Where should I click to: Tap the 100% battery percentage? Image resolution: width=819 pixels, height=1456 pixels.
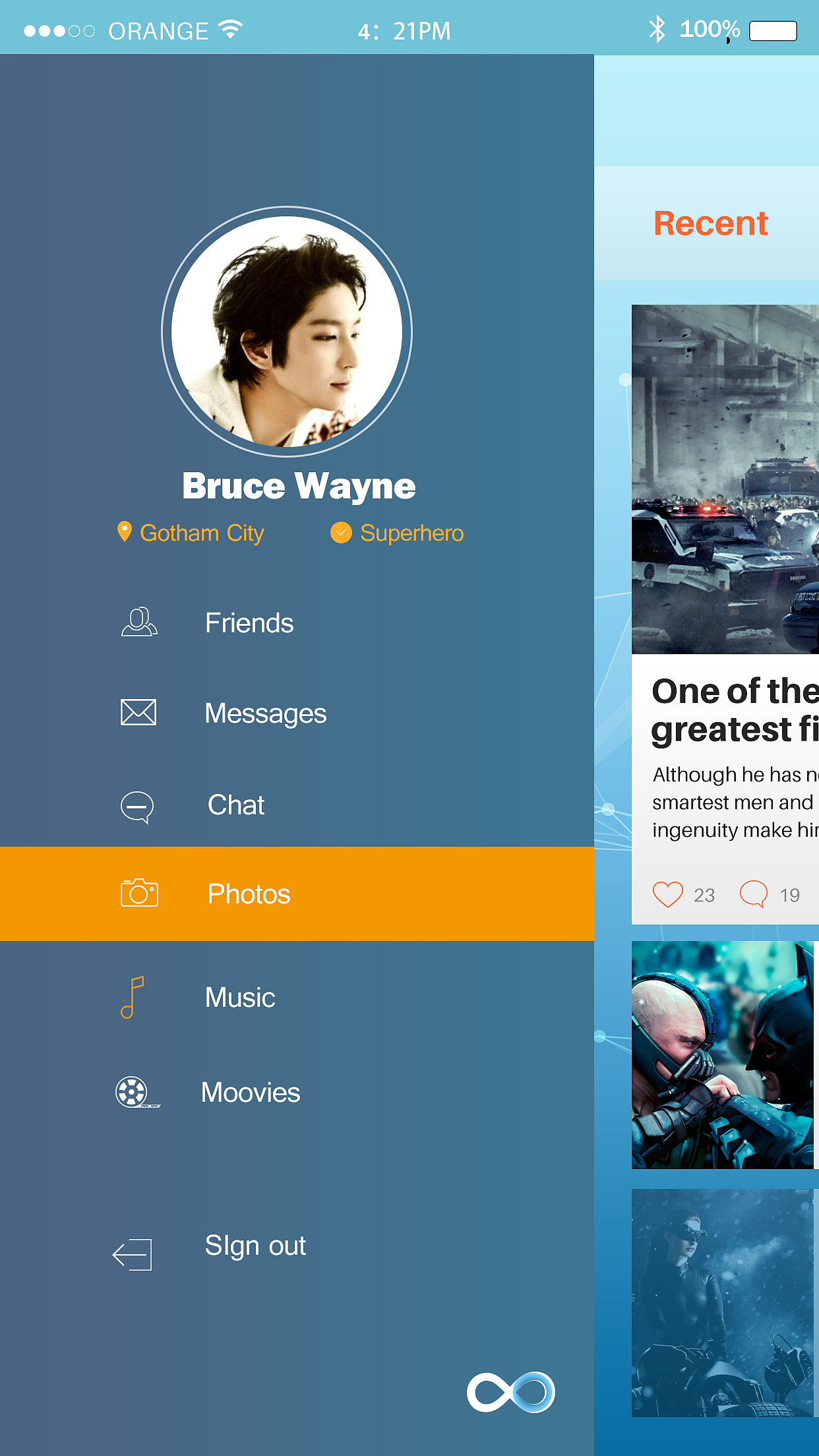click(710, 29)
